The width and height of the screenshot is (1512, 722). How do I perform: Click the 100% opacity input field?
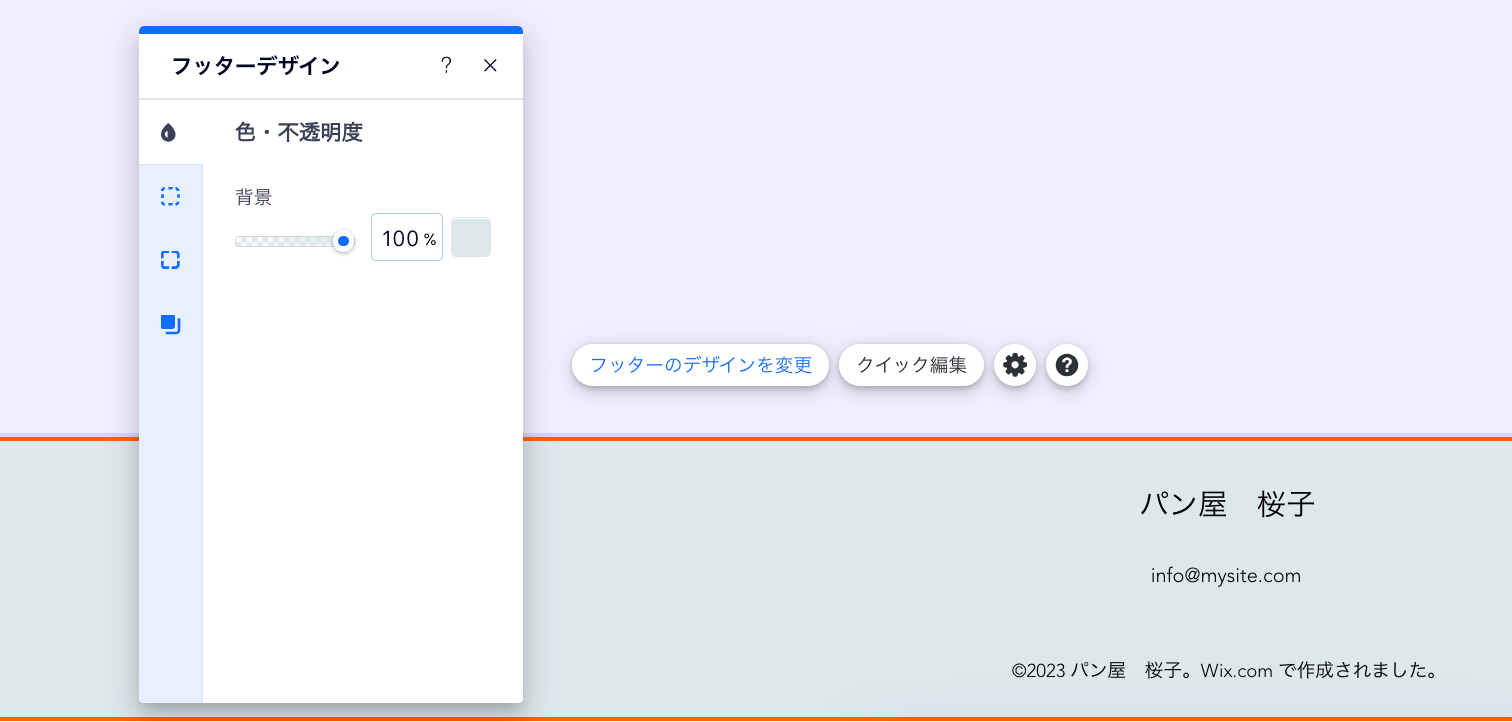click(407, 238)
